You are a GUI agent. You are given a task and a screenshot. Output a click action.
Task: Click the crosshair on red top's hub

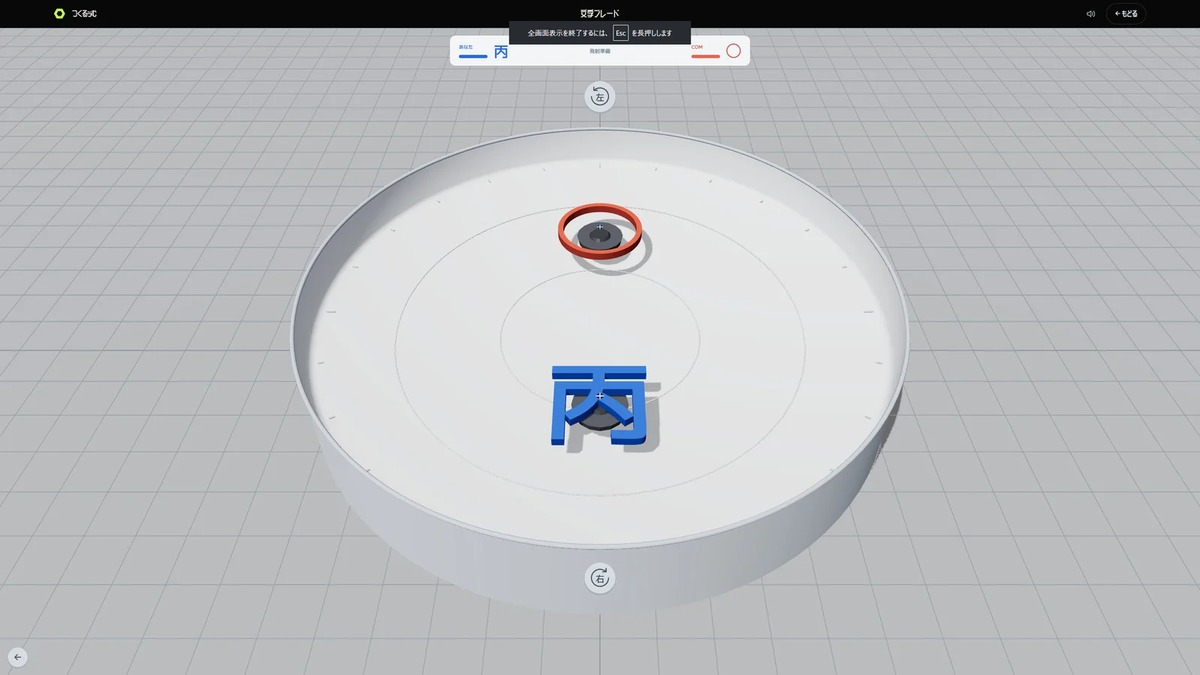click(x=600, y=228)
